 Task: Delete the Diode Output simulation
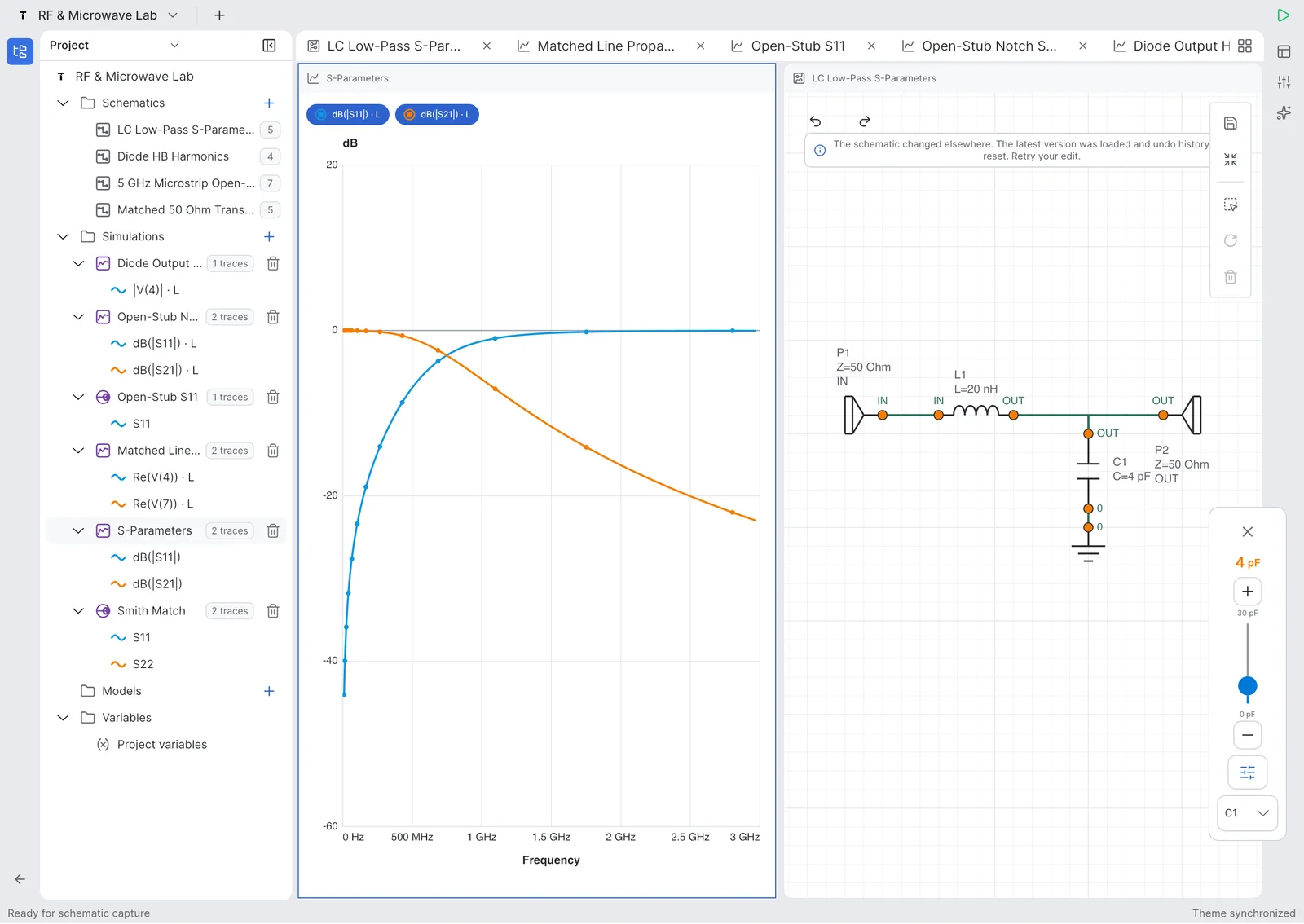click(x=273, y=263)
